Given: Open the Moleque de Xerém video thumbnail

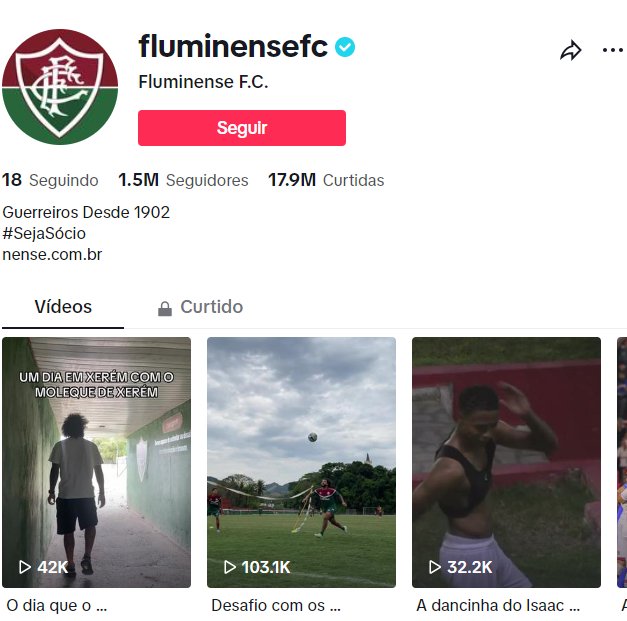Looking at the screenshot, I should tap(96, 462).
